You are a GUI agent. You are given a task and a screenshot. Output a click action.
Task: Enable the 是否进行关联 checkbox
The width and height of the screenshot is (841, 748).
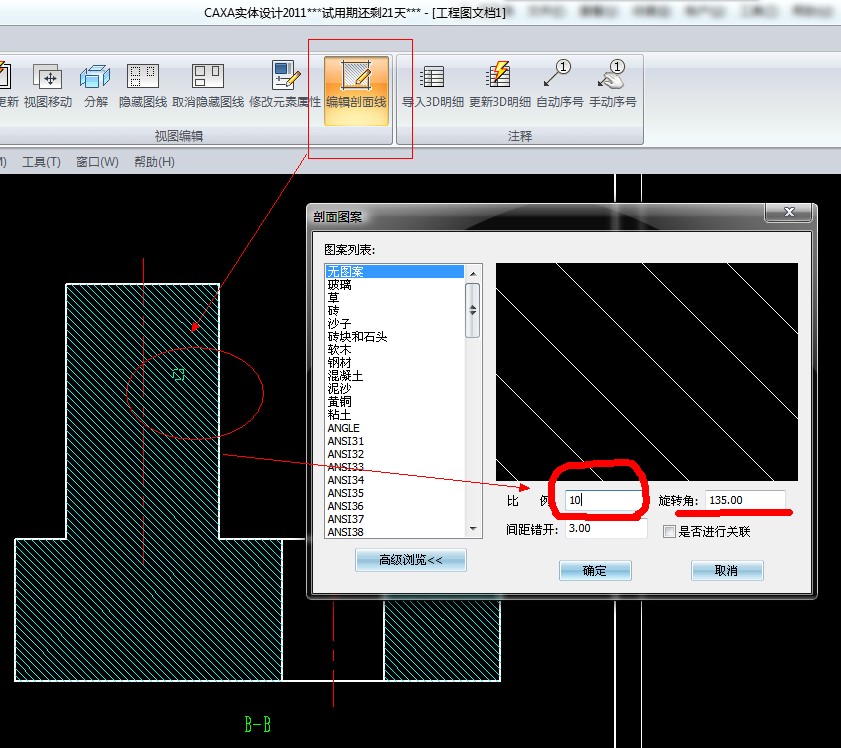670,532
